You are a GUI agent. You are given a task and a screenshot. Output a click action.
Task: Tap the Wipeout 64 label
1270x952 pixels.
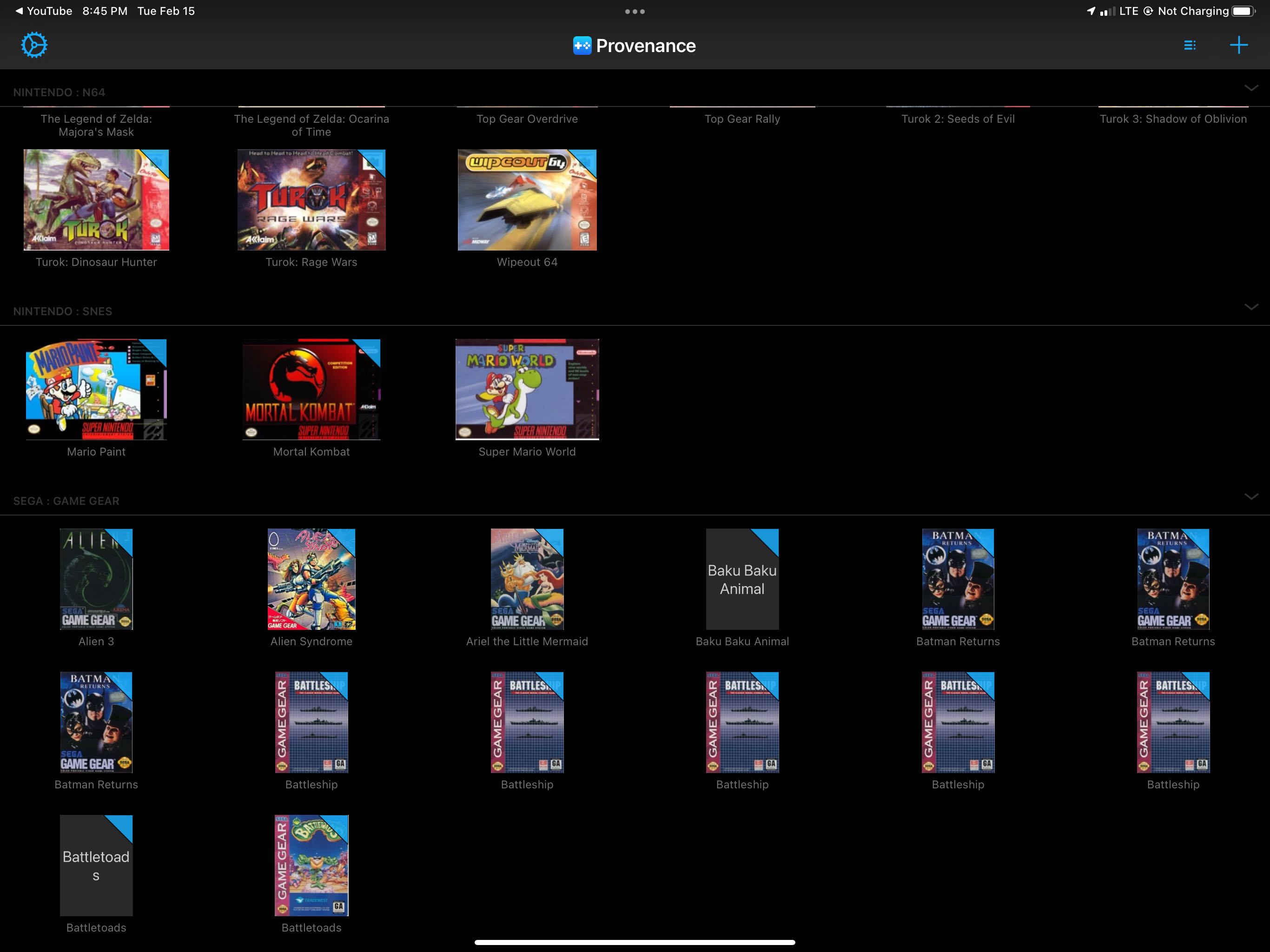coord(527,262)
